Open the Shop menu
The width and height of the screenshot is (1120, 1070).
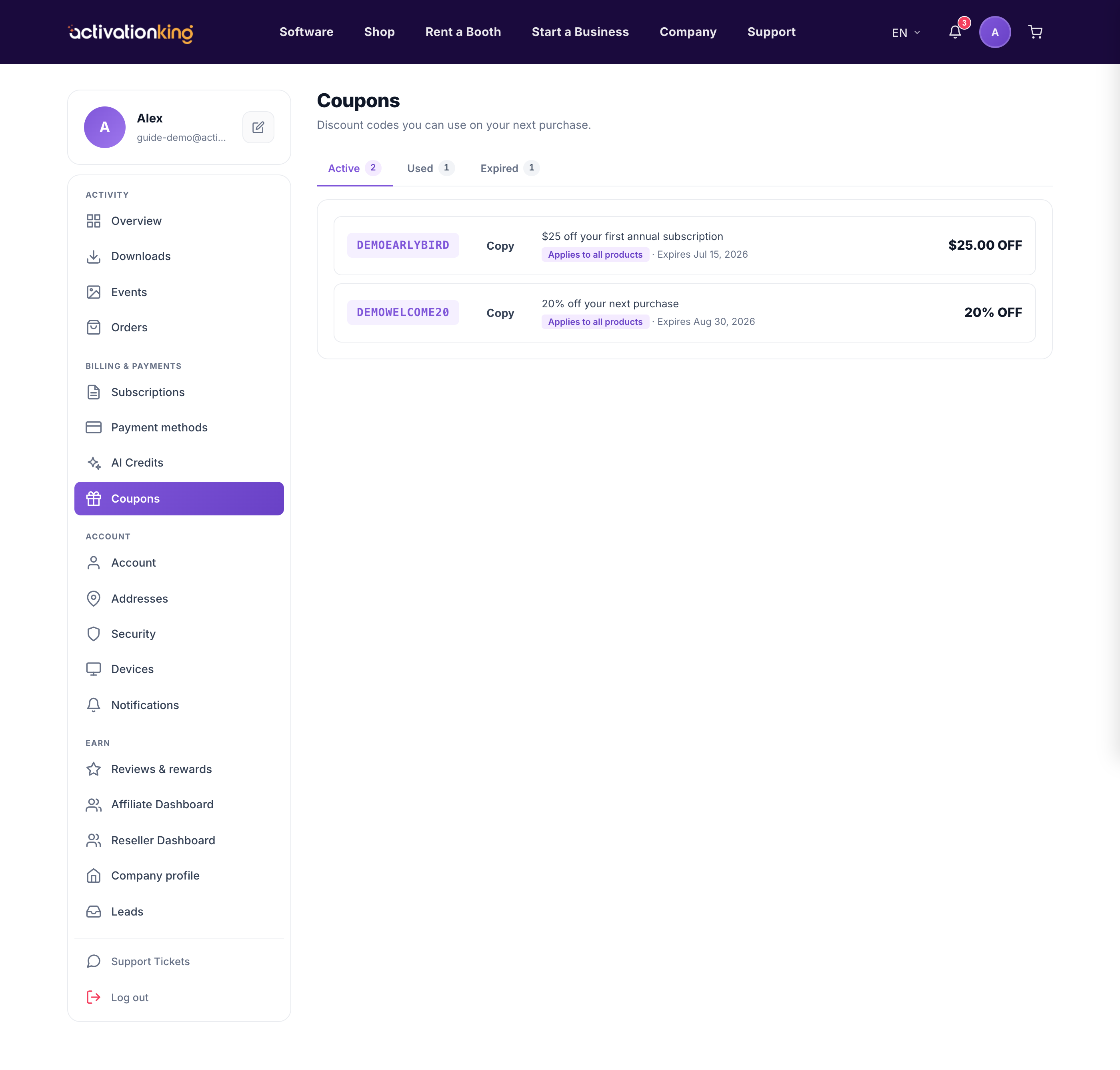tap(379, 32)
